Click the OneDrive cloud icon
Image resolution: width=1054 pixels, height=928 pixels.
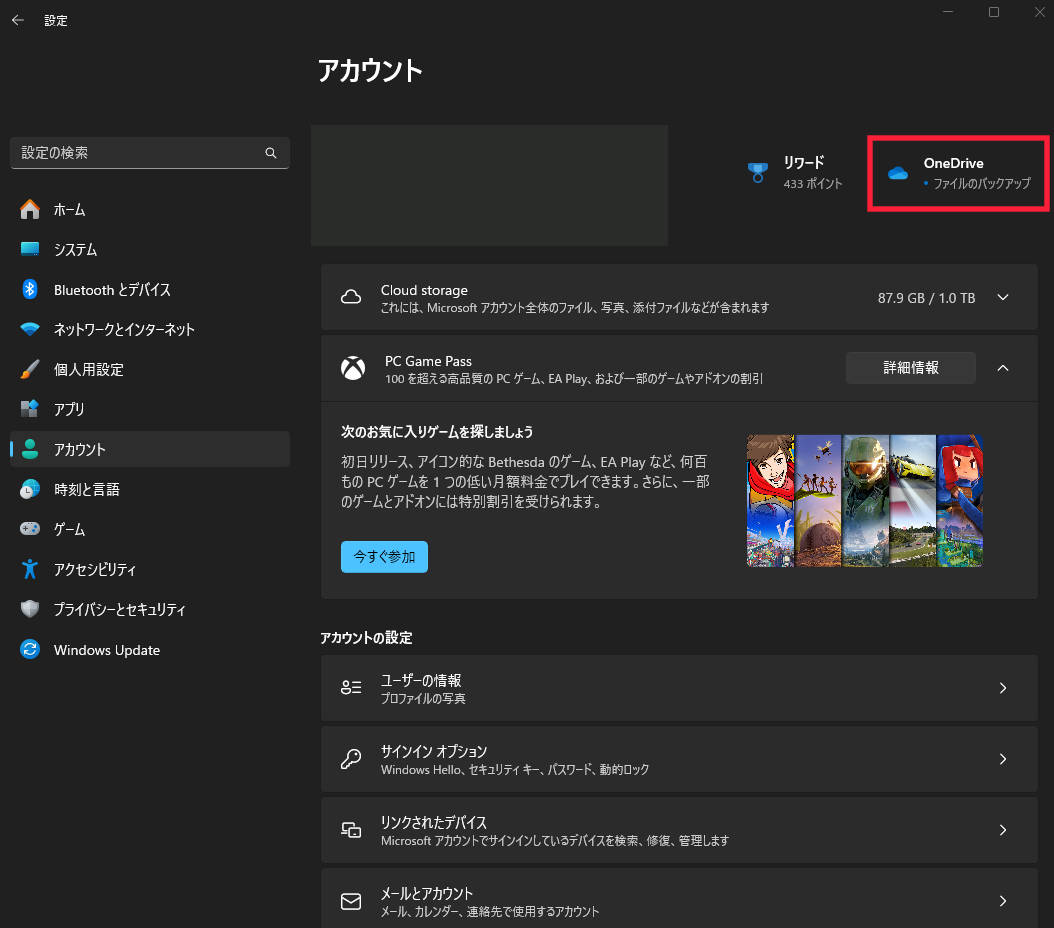pyautogui.click(x=897, y=173)
